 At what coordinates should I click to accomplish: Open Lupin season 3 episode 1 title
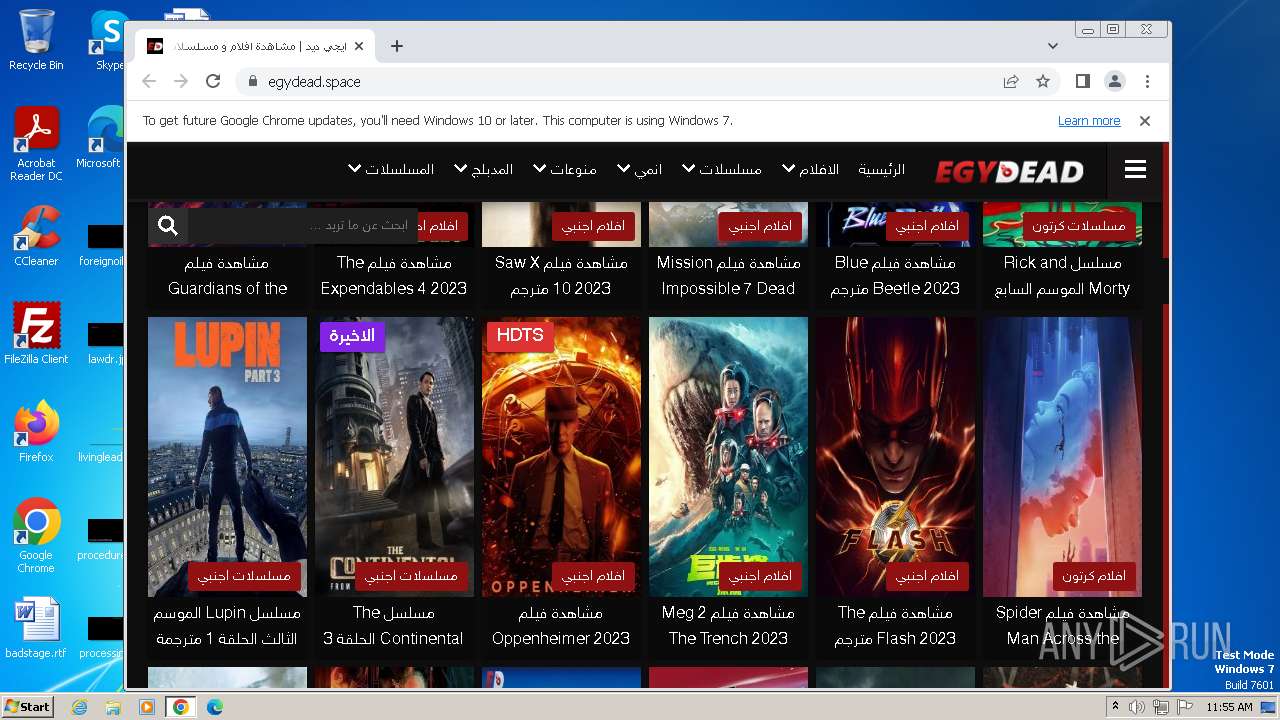pyautogui.click(x=227, y=626)
